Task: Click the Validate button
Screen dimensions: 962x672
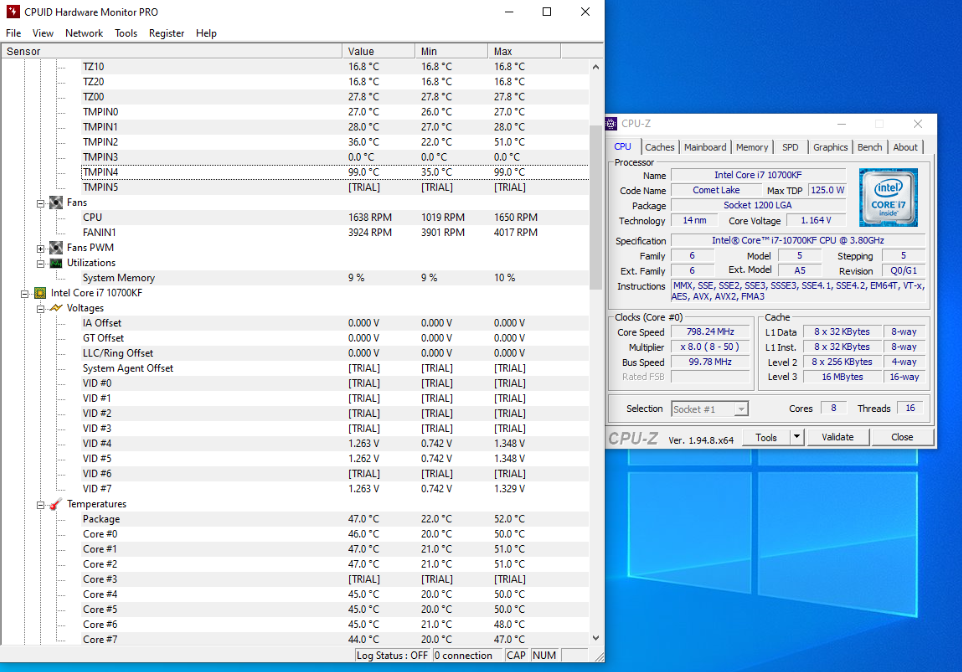Action: tap(837, 437)
